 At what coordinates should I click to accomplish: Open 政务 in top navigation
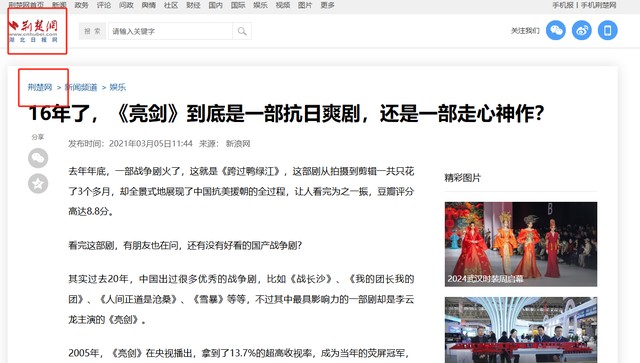pos(82,5)
